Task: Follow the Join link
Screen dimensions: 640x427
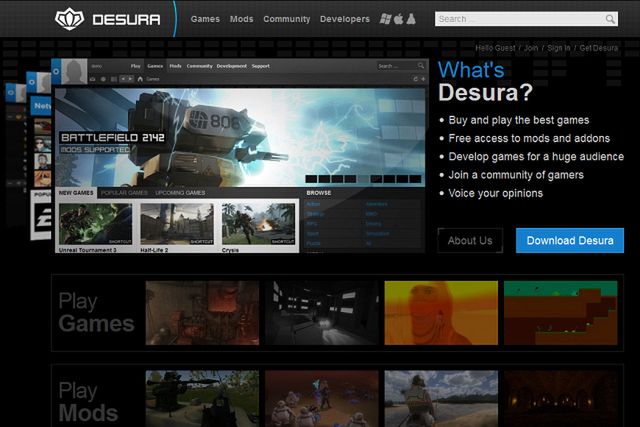Action: pyautogui.click(x=531, y=48)
